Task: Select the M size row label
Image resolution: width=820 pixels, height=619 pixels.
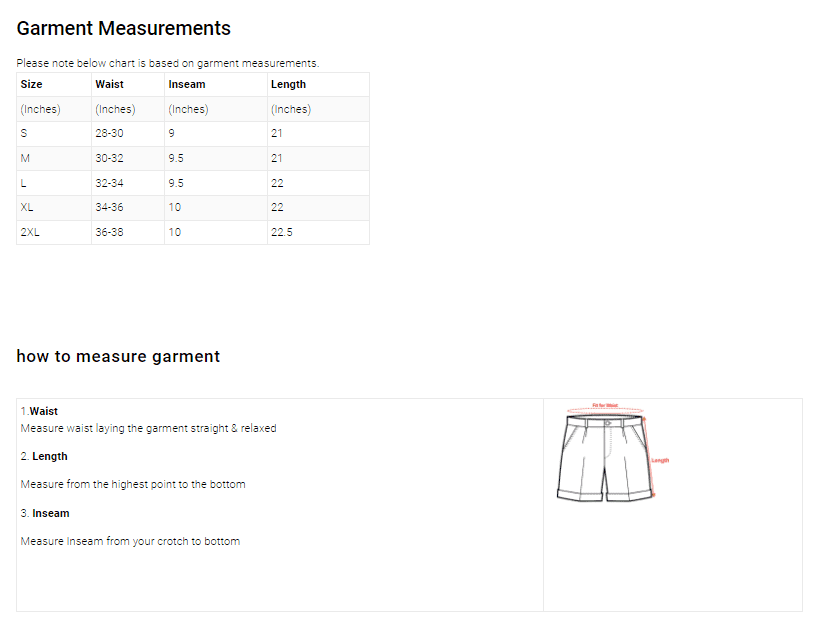Action: pos(25,158)
